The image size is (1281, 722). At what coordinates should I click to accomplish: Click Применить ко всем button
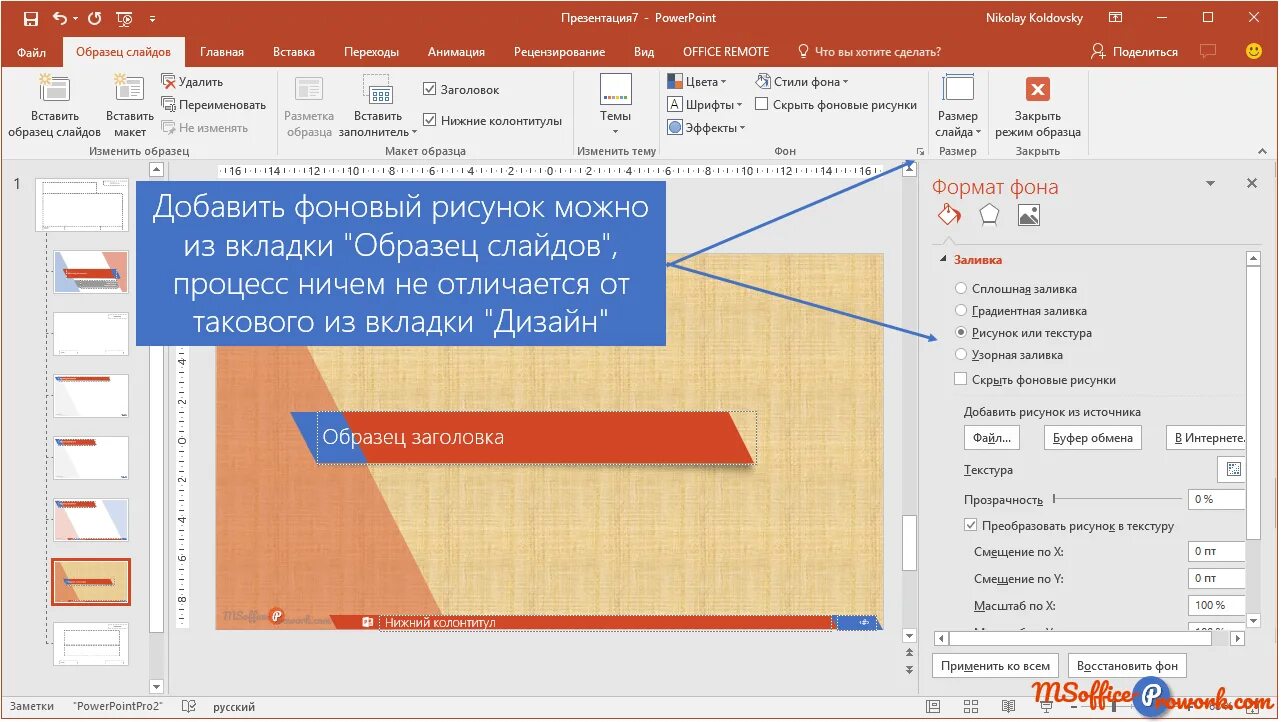coord(995,665)
